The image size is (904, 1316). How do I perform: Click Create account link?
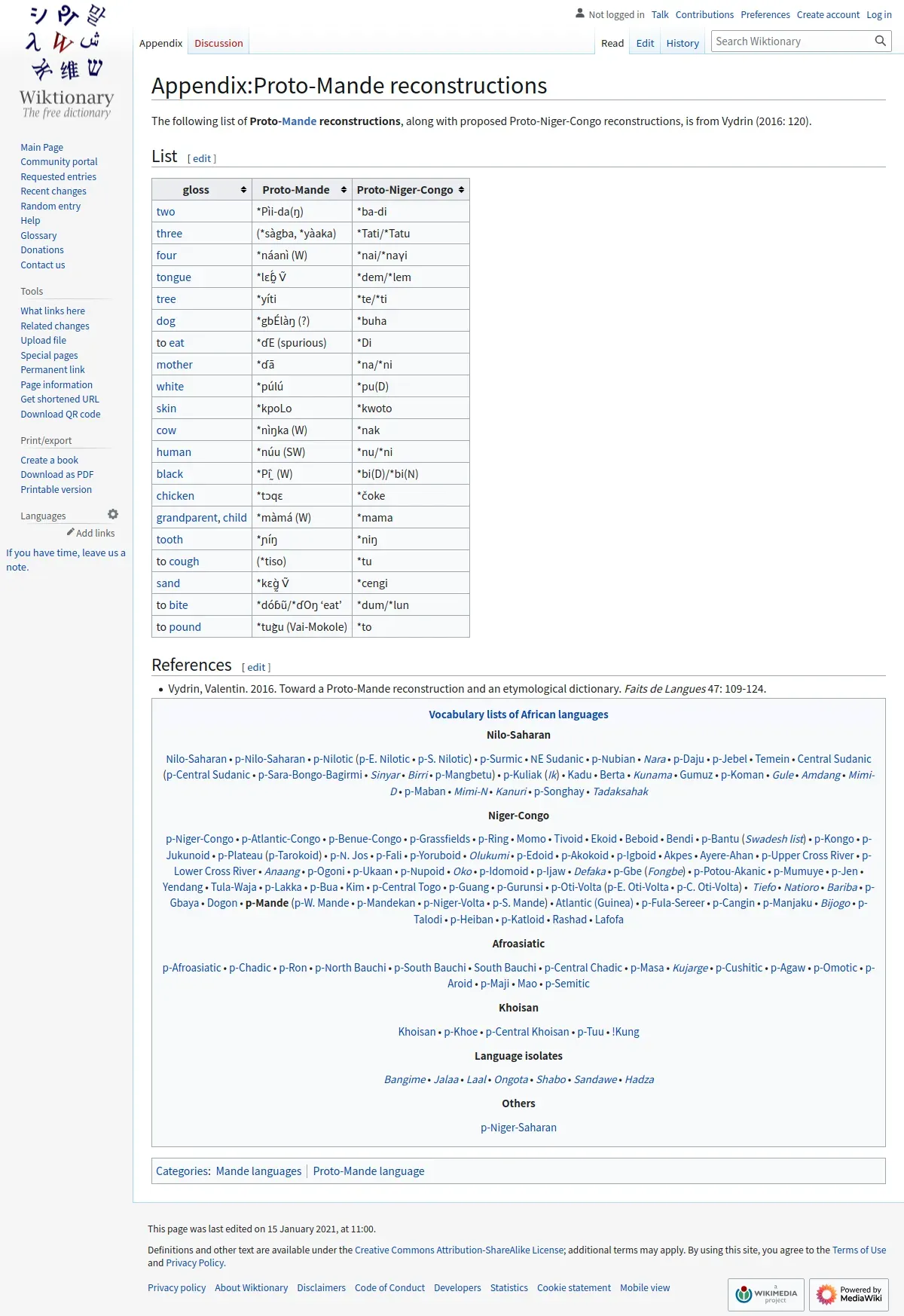coord(828,14)
